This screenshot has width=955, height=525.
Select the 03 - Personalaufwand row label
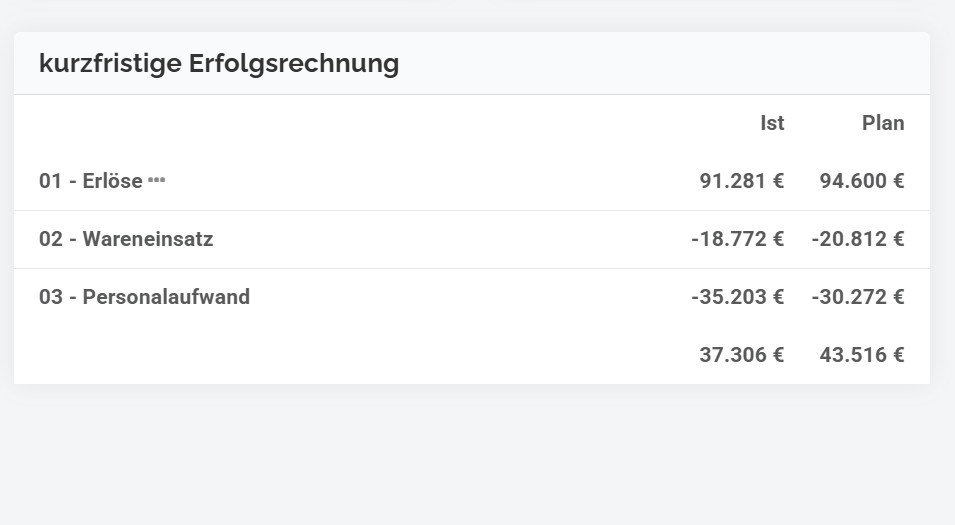coord(144,297)
